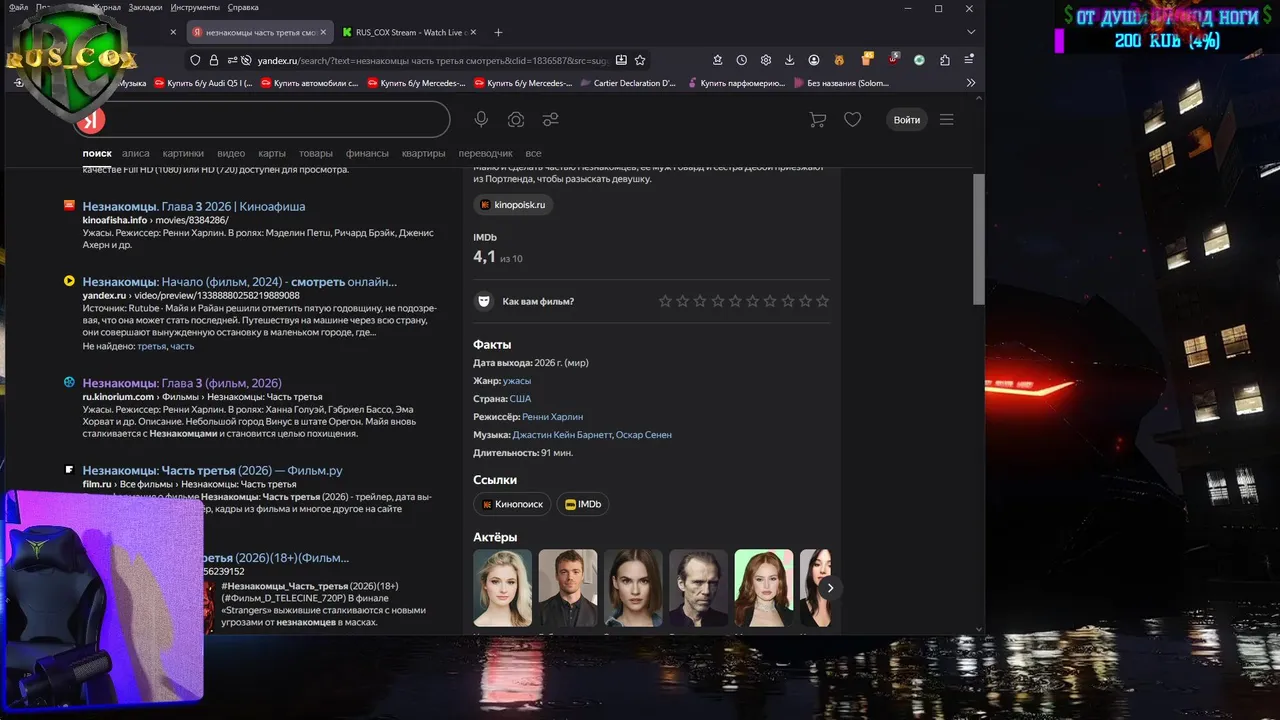Viewport: 1280px width, 720px height.
Task: Open Справка menu in menu bar
Action: [243, 7]
